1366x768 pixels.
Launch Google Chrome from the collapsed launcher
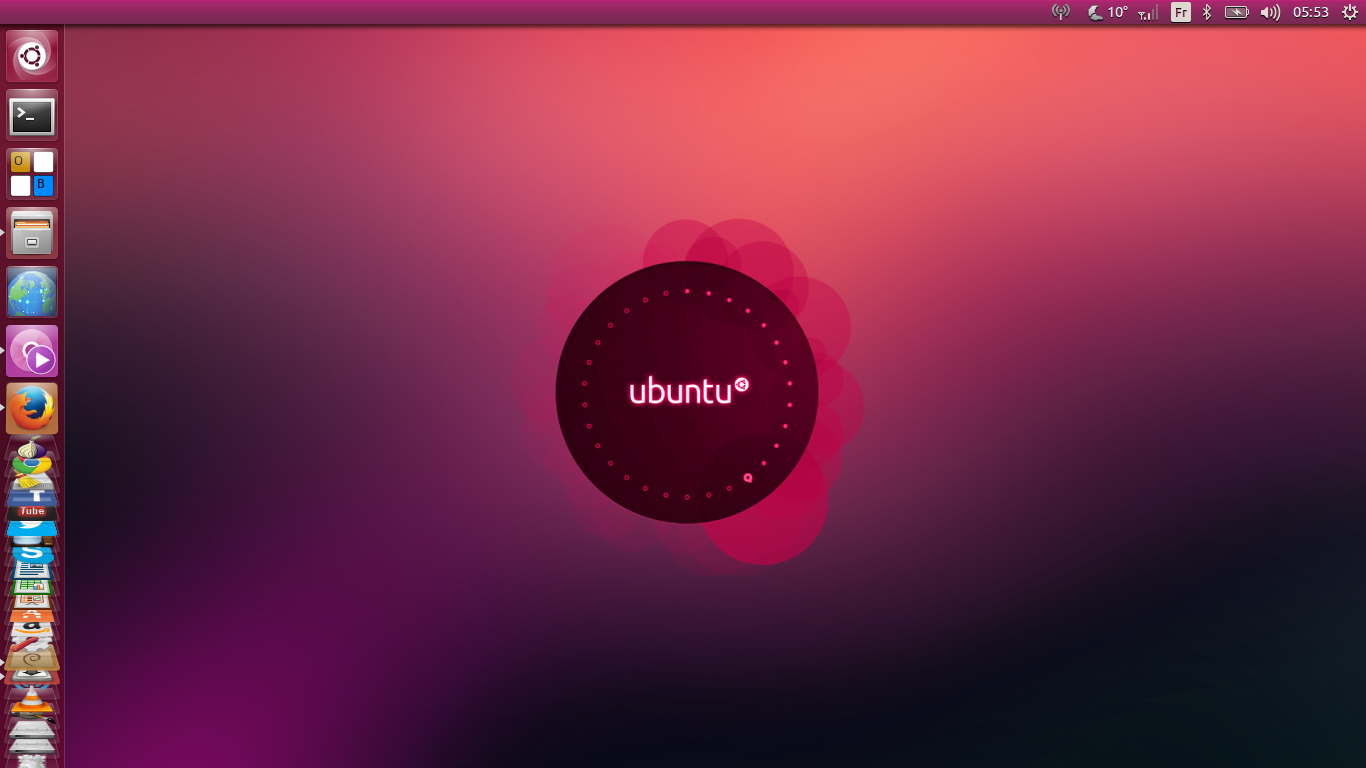tap(32, 467)
